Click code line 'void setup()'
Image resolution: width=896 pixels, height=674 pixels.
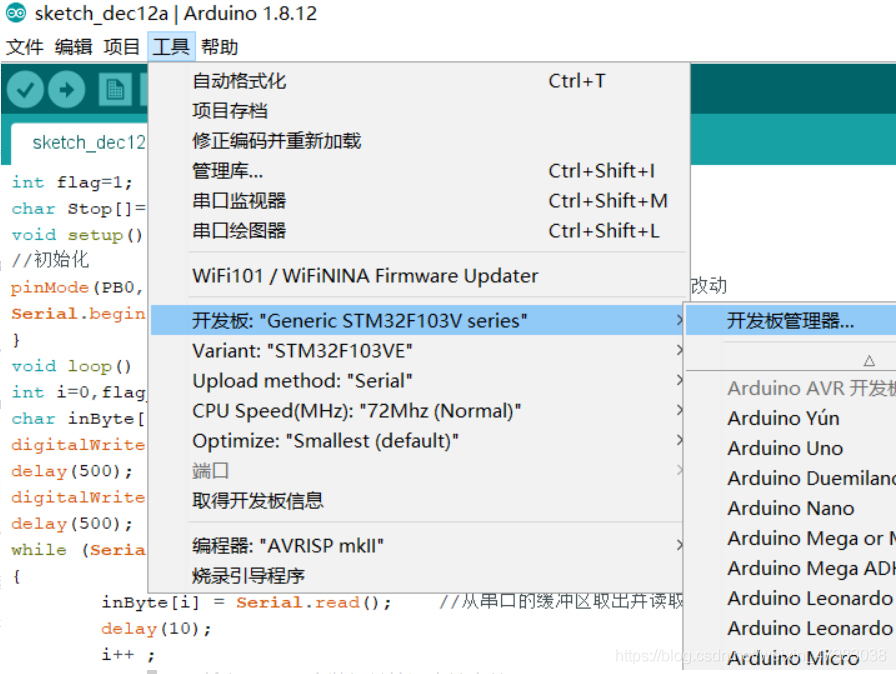pos(77,235)
